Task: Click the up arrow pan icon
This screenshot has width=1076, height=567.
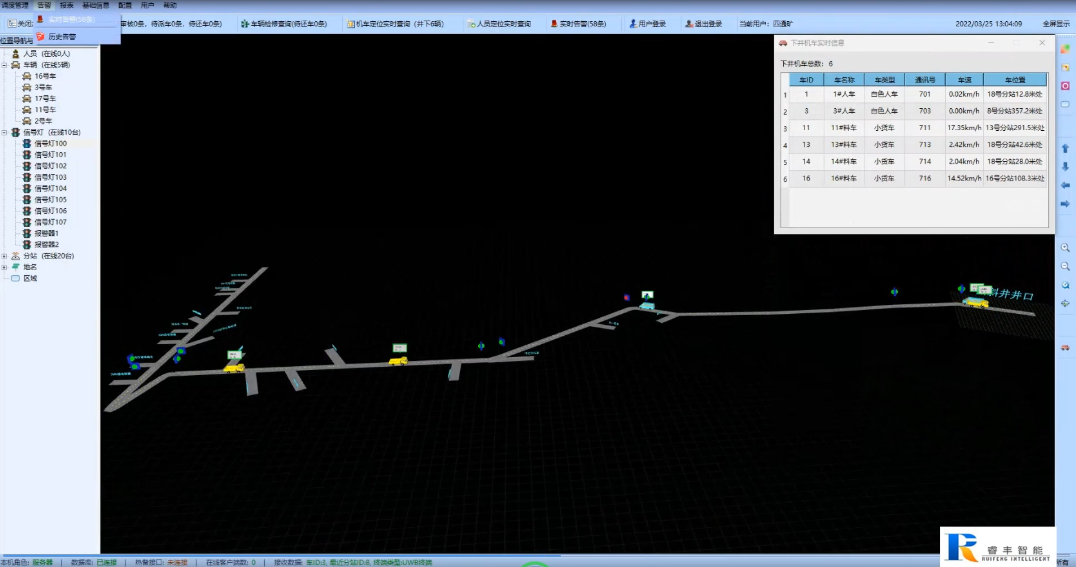Action: coord(1065,148)
